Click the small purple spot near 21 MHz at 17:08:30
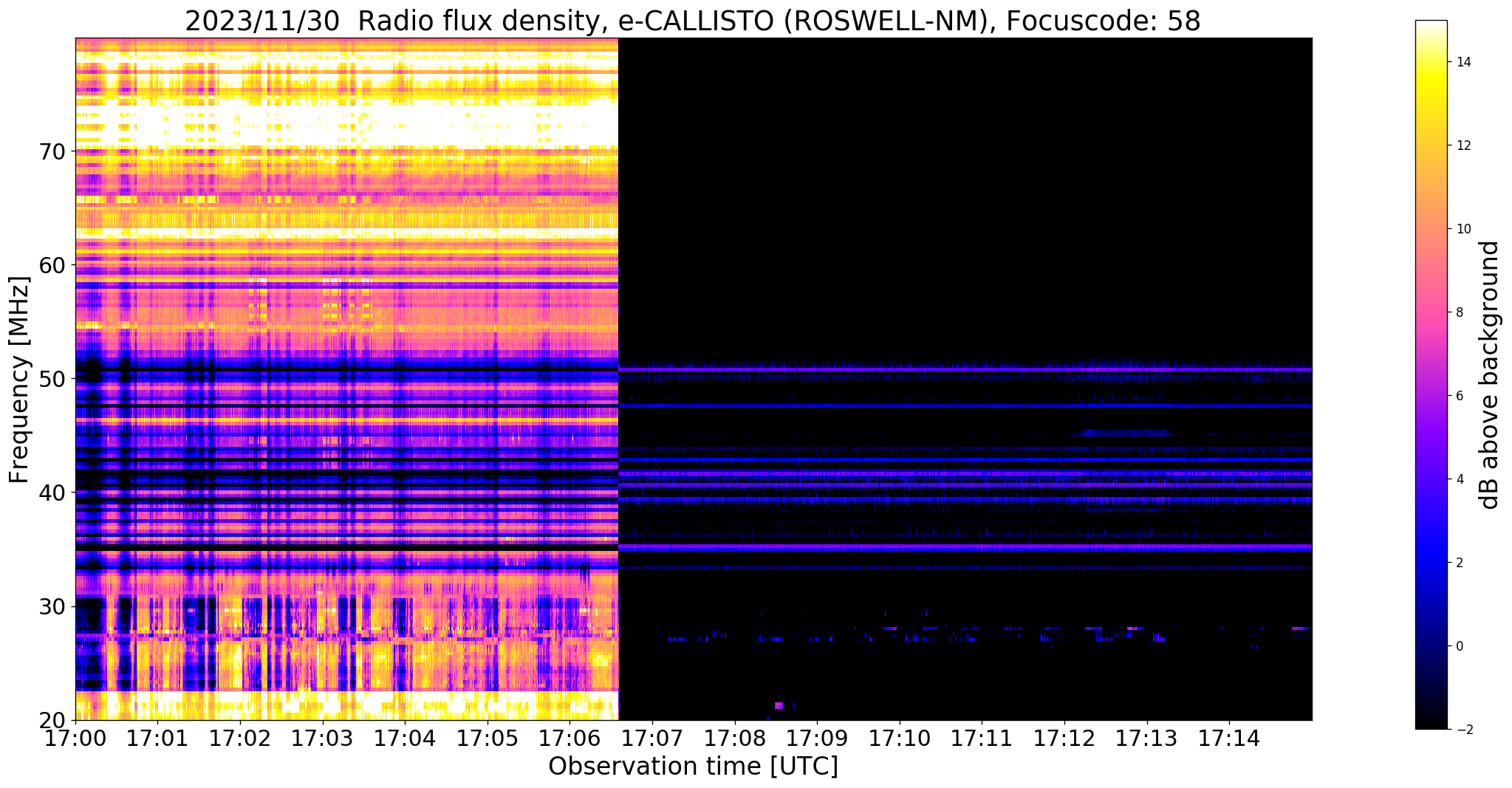Image resolution: width=1512 pixels, height=788 pixels. click(x=779, y=705)
